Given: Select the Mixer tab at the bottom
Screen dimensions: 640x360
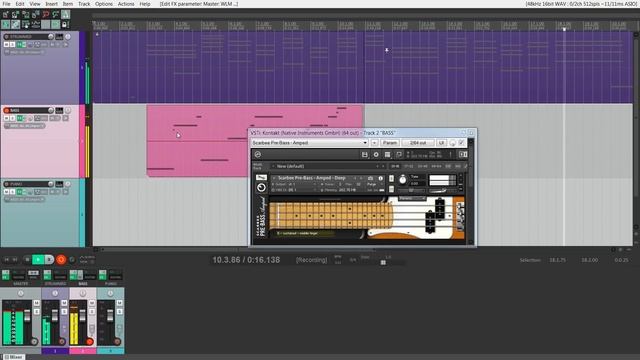Looking at the screenshot, I should [x=13, y=357].
